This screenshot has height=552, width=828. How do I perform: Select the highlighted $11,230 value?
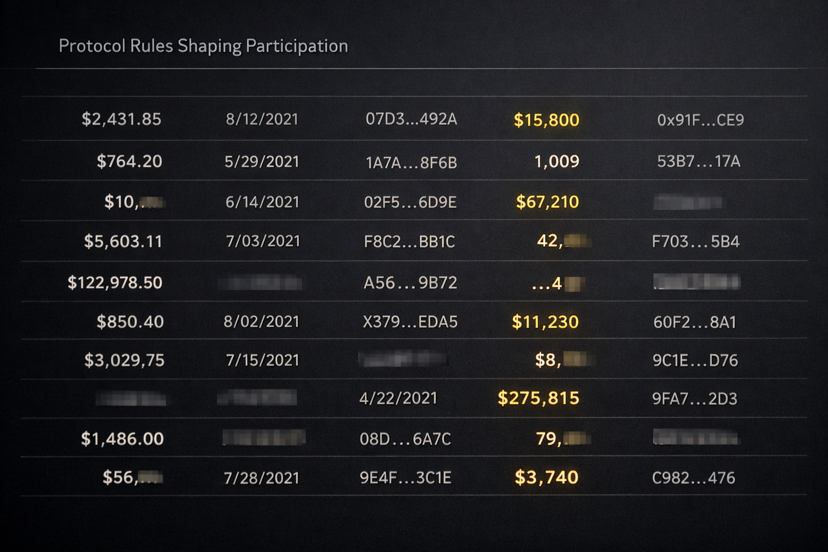(x=545, y=322)
